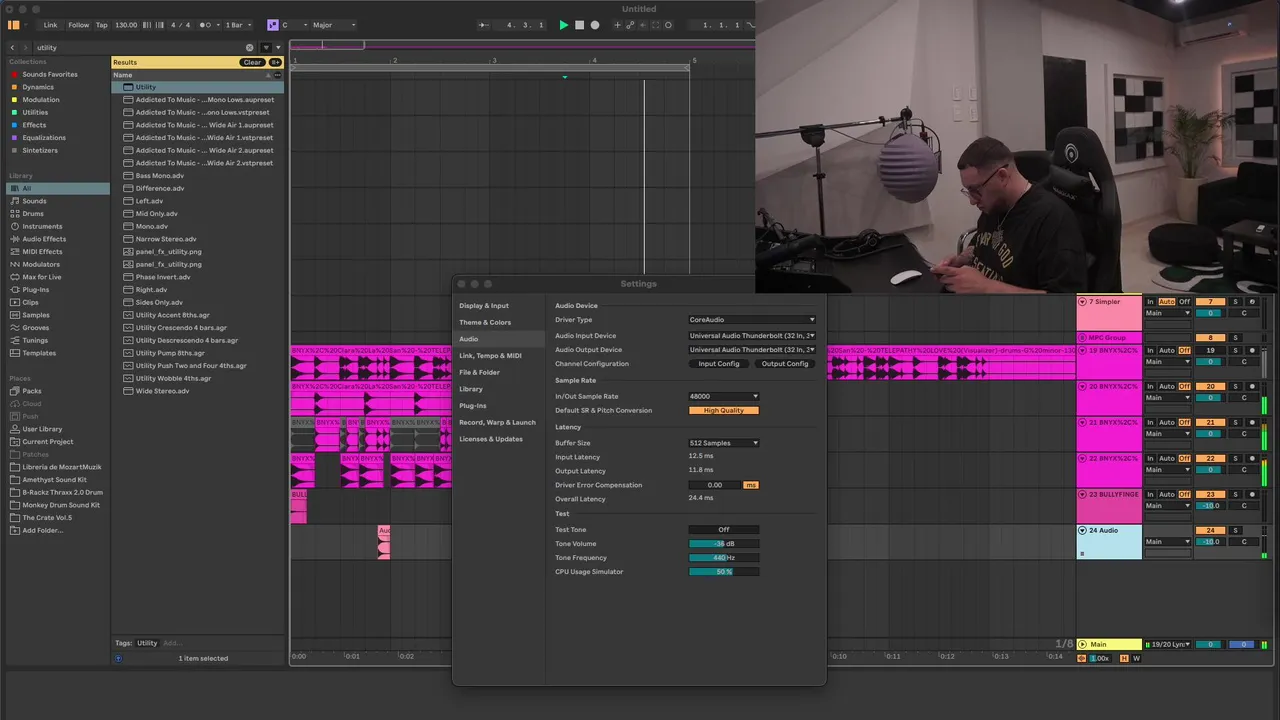Open Instruments library category
Image resolution: width=1280 pixels, height=720 pixels.
(x=42, y=226)
